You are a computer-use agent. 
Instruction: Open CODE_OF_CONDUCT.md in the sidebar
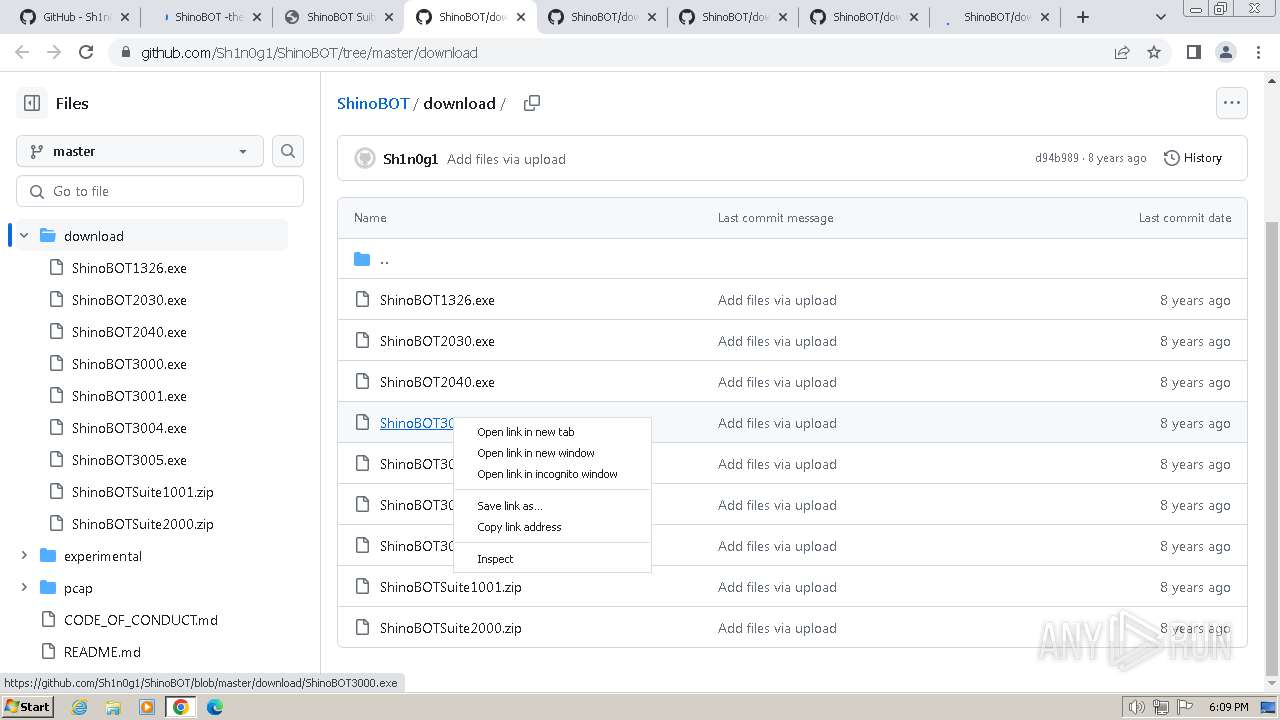pos(141,620)
